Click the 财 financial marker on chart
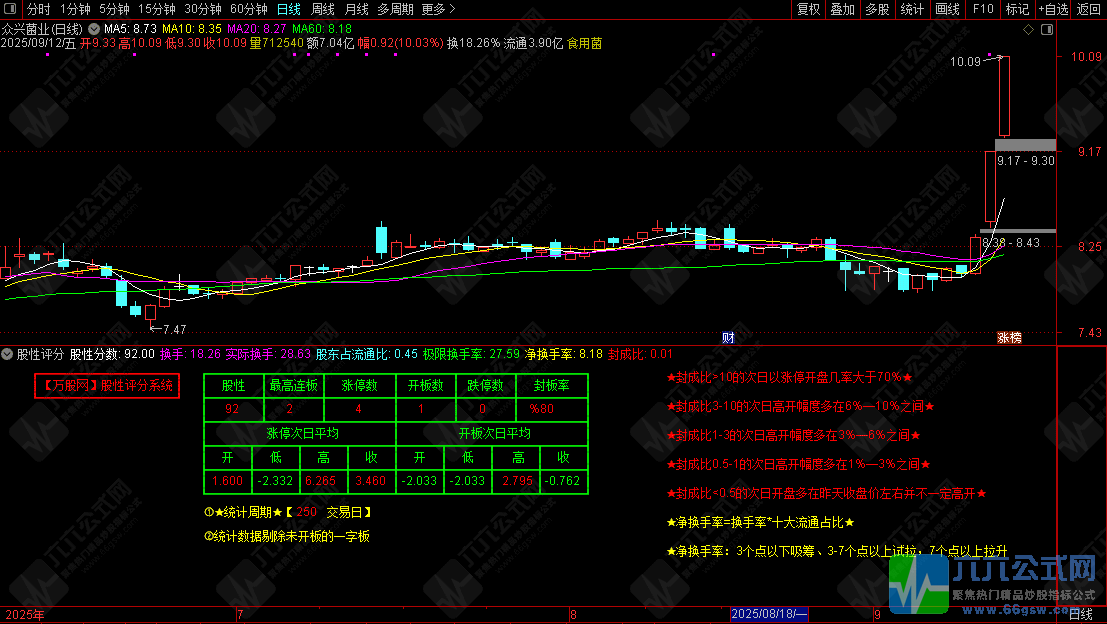1107x624 pixels. point(728,337)
